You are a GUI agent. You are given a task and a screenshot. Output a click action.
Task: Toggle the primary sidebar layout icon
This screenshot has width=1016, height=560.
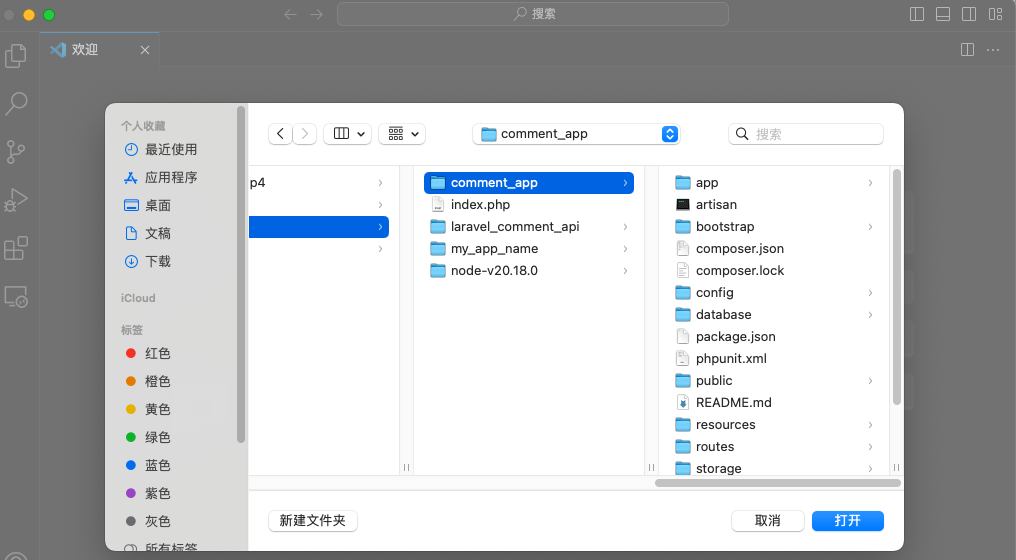click(x=917, y=14)
